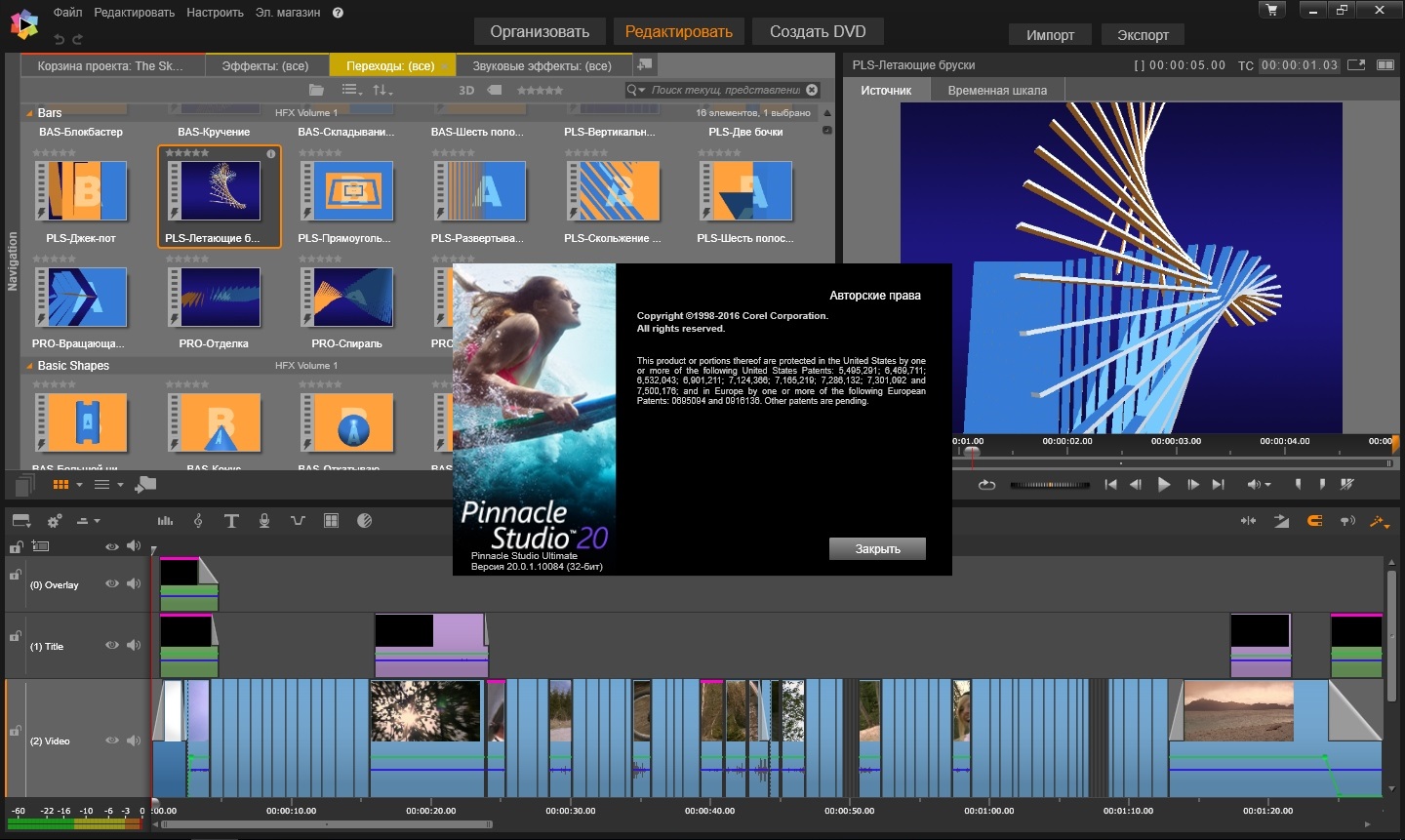The image size is (1405, 840).
Task: Open the Импорт importer
Action: click(x=1050, y=35)
